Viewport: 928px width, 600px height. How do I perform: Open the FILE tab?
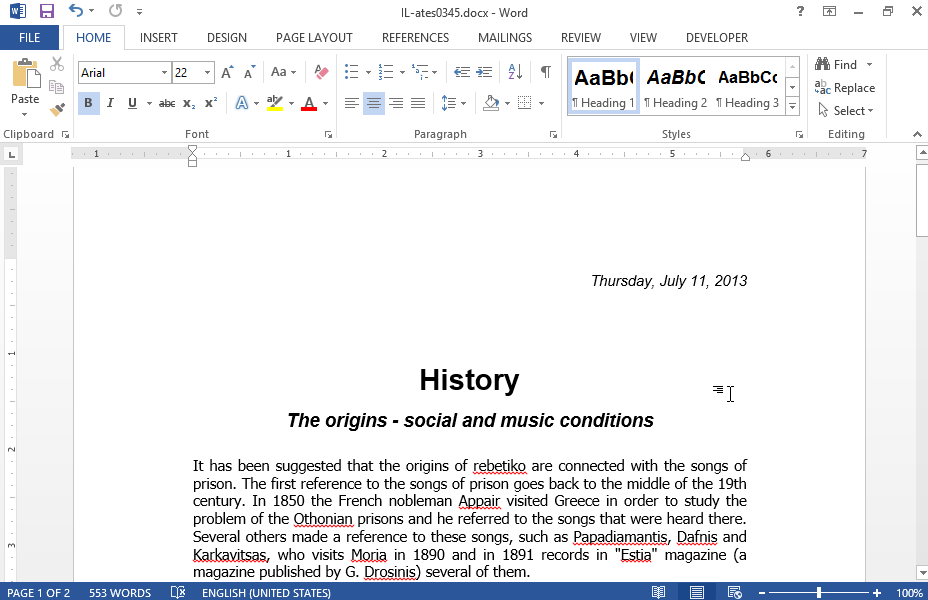30,38
